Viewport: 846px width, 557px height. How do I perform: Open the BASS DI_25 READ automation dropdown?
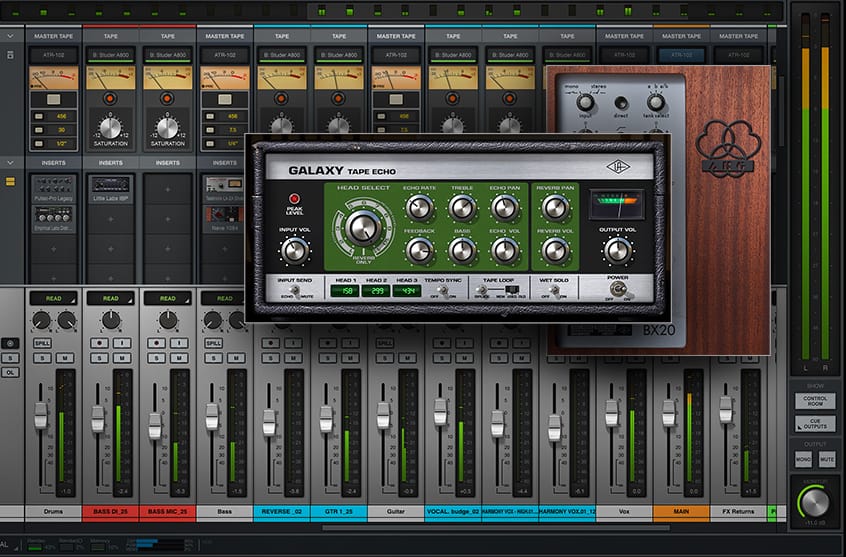pyautogui.click(x=111, y=298)
